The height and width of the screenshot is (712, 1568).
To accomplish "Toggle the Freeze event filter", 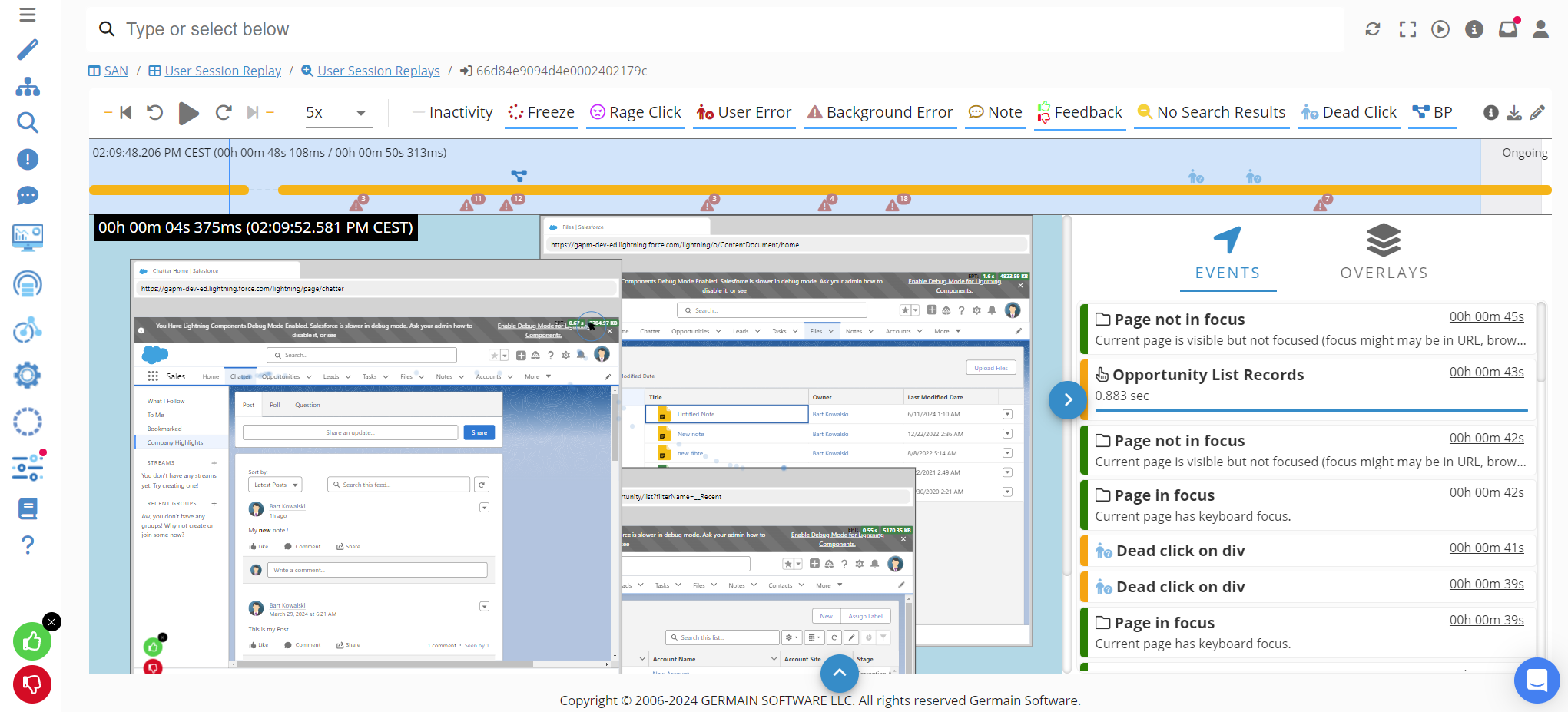I will pyautogui.click(x=541, y=112).
